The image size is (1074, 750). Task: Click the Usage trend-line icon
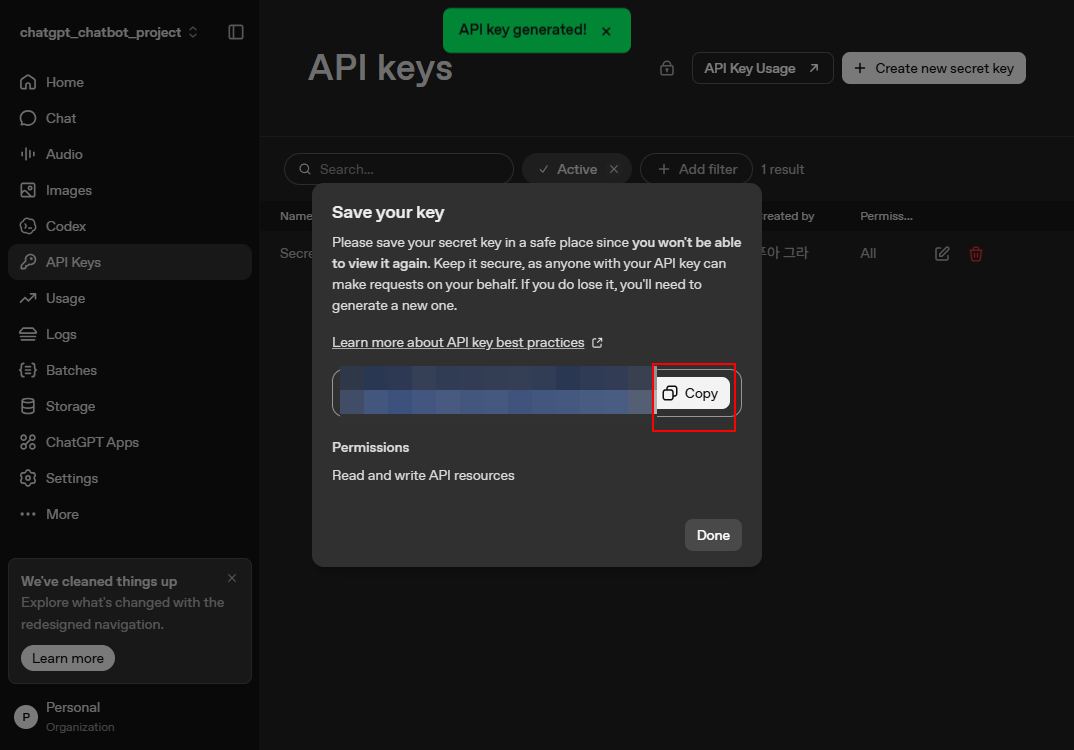point(28,298)
